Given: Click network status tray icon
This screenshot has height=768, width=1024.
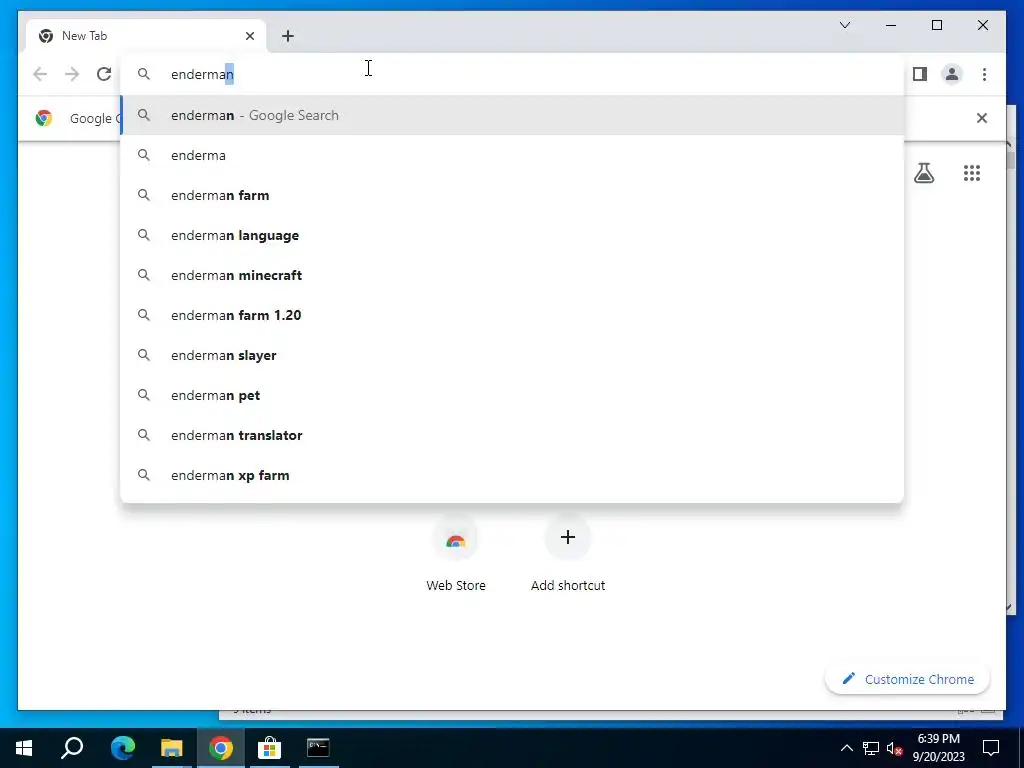Looking at the screenshot, I should [871, 748].
